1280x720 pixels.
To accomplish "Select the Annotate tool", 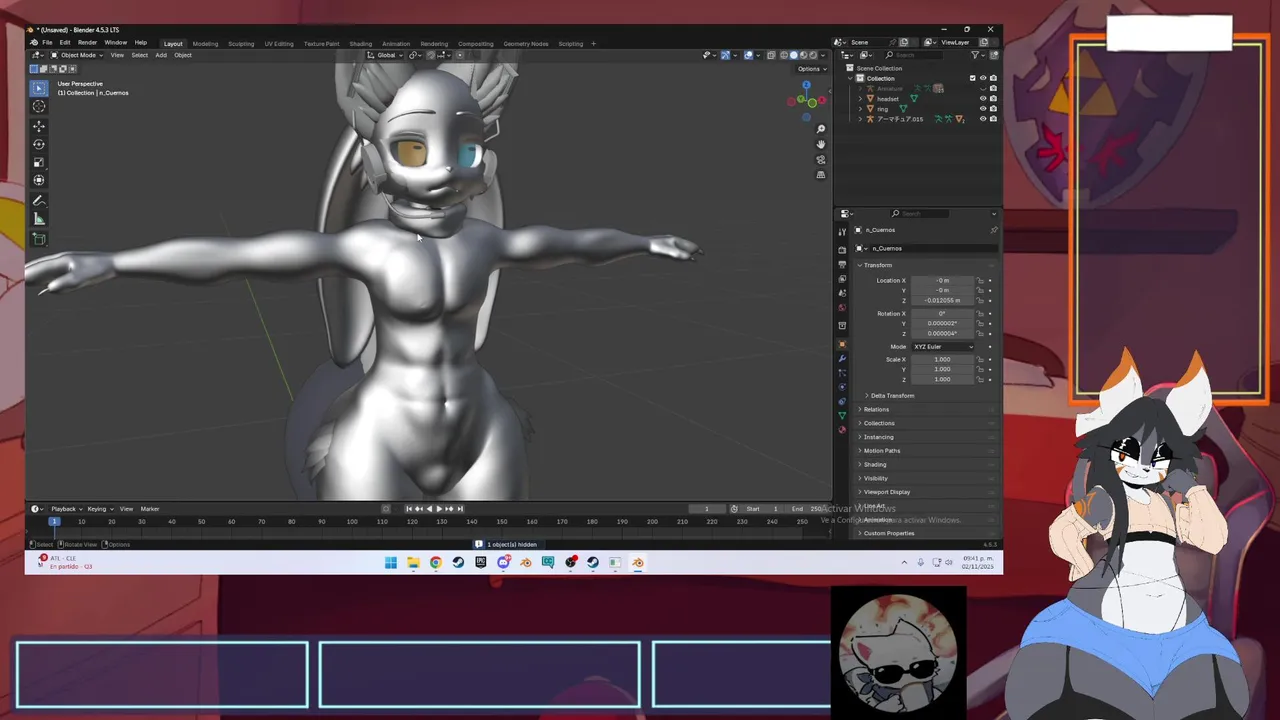I will tap(39, 201).
